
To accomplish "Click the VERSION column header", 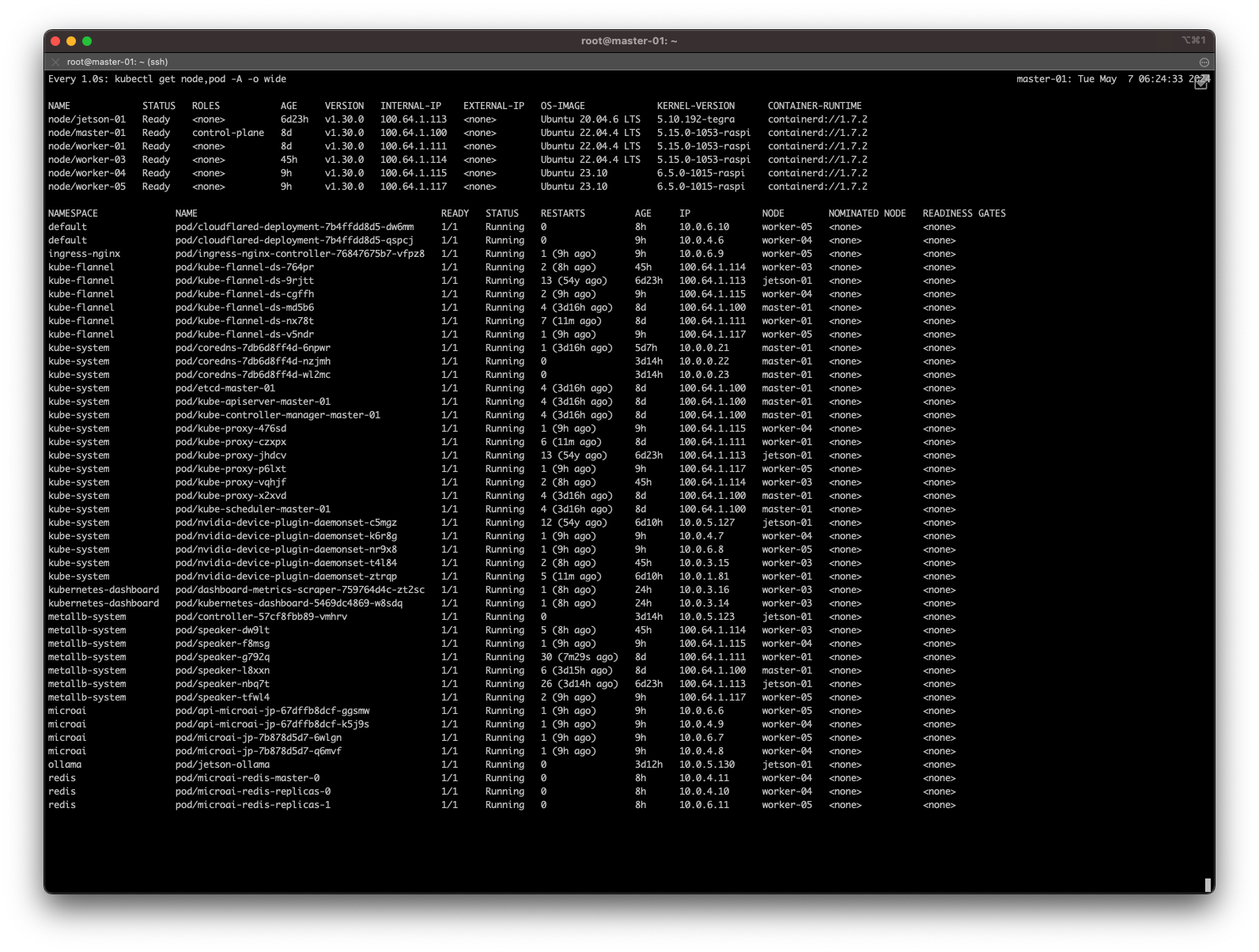I will coord(345,106).
